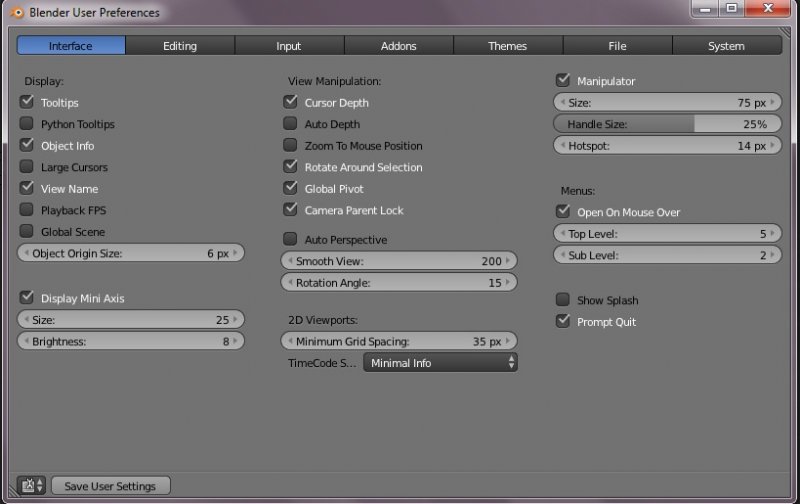Increase Hotspot value
Screen dimensions: 800x504
tap(772, 145)
